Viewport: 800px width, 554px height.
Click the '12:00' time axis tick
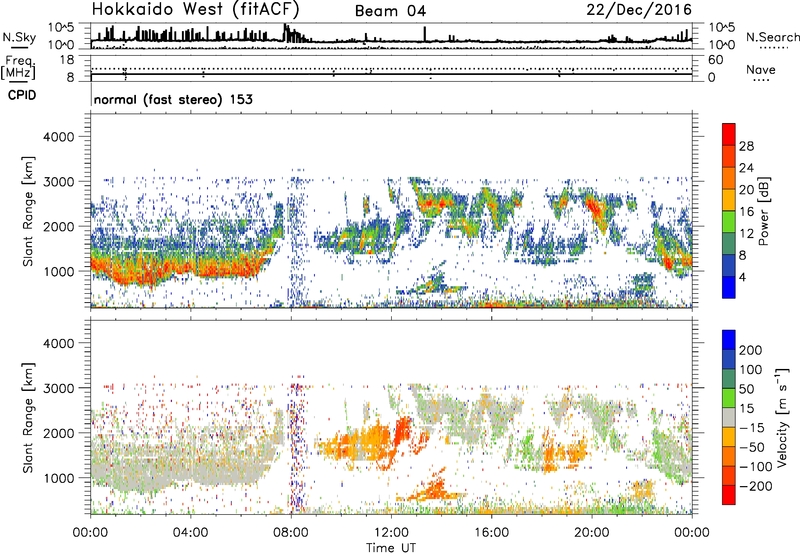click(x=391, y=533)
